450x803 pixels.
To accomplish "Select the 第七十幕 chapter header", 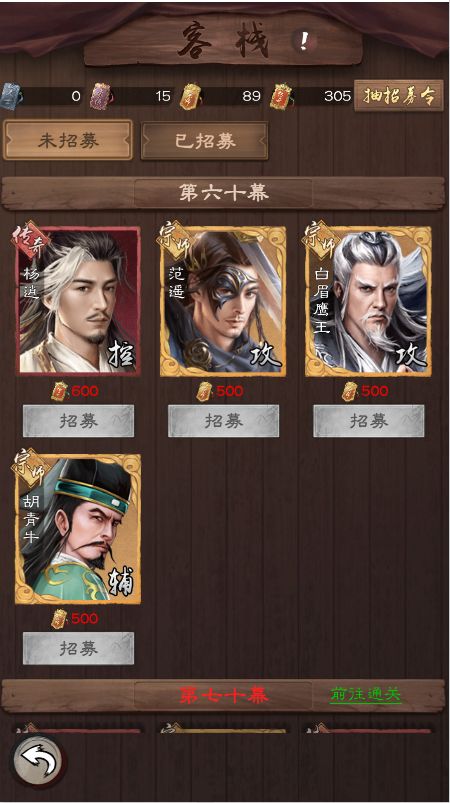I will (x=224, y=695).
